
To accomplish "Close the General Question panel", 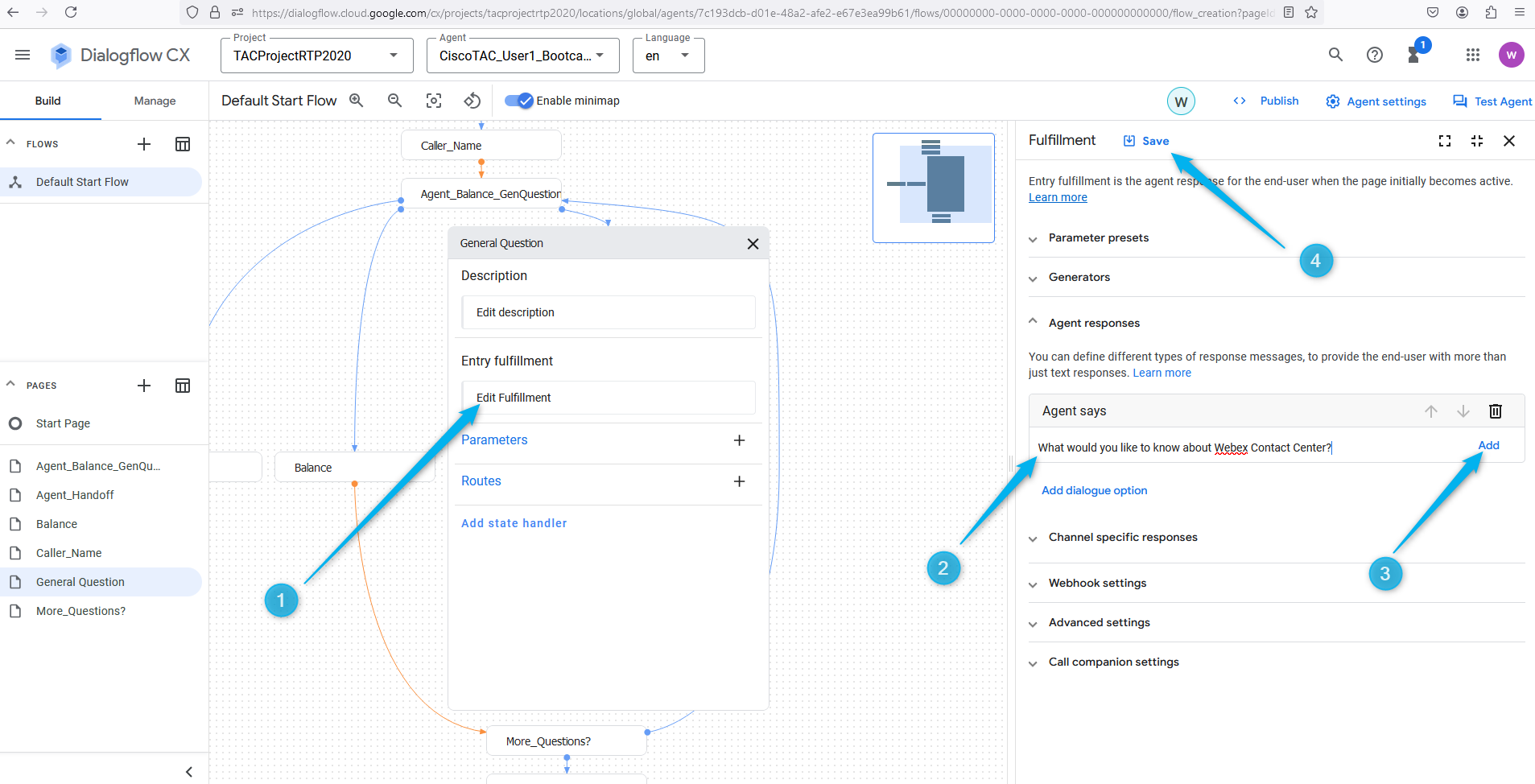I will tap(753, 244).
